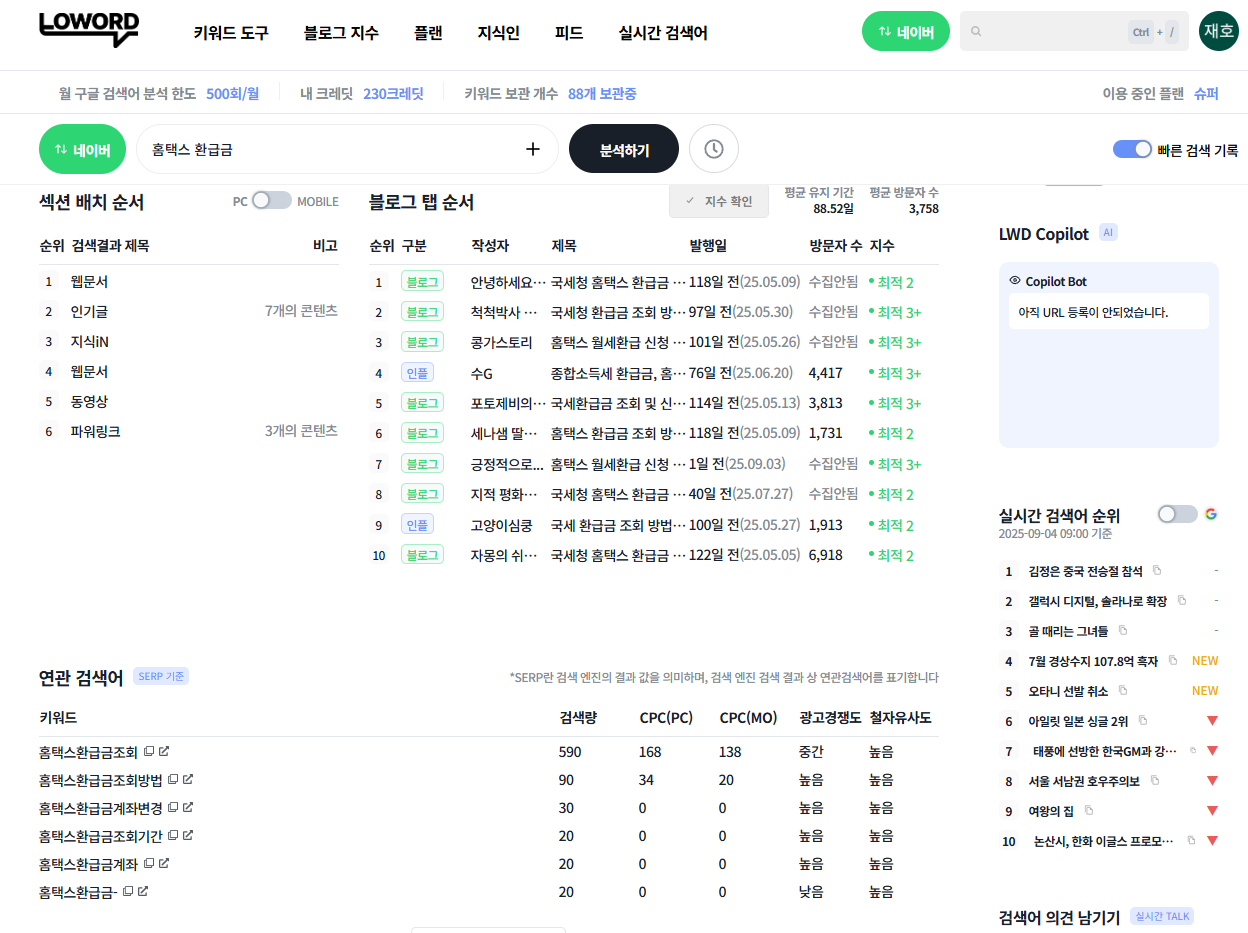Open 지식인 menu
Screen dimensions: 1248x933
tap(499, 33)
